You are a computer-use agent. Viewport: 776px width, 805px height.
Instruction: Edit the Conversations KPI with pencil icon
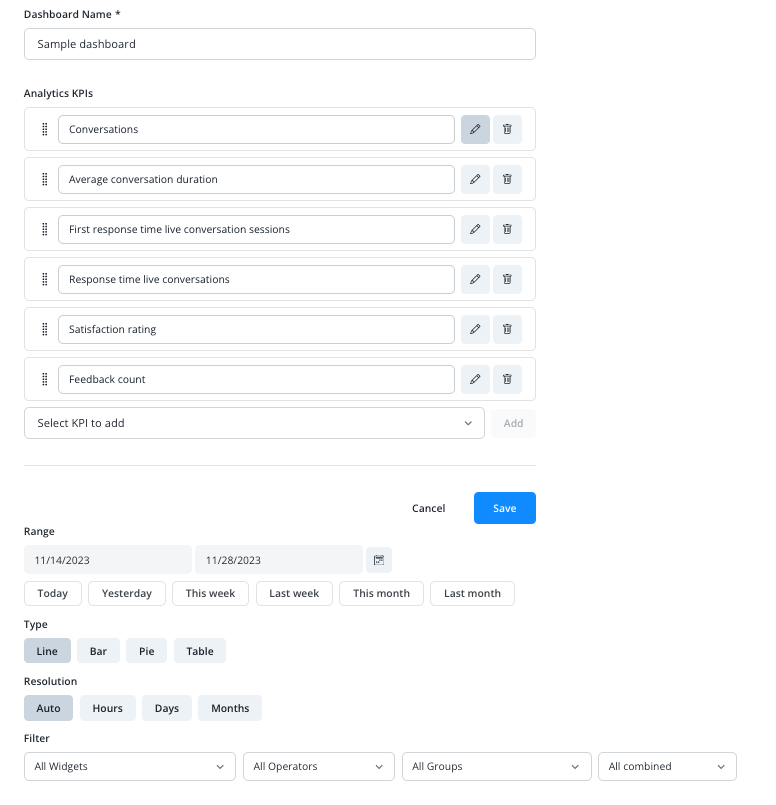point(475,129)
